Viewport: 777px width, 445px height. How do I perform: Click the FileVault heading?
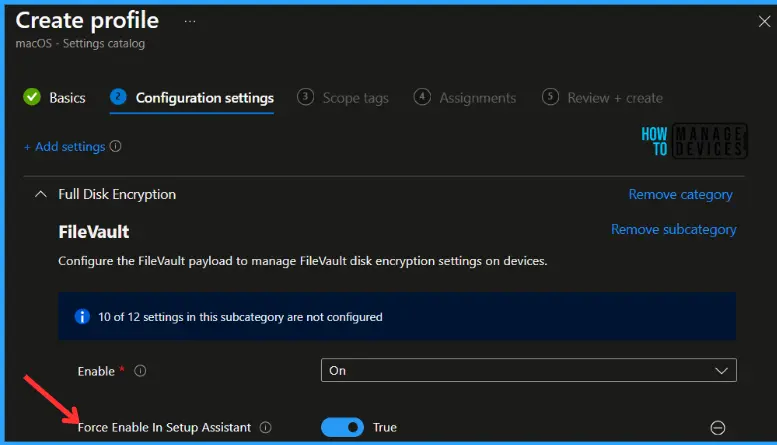coord(94,232)
